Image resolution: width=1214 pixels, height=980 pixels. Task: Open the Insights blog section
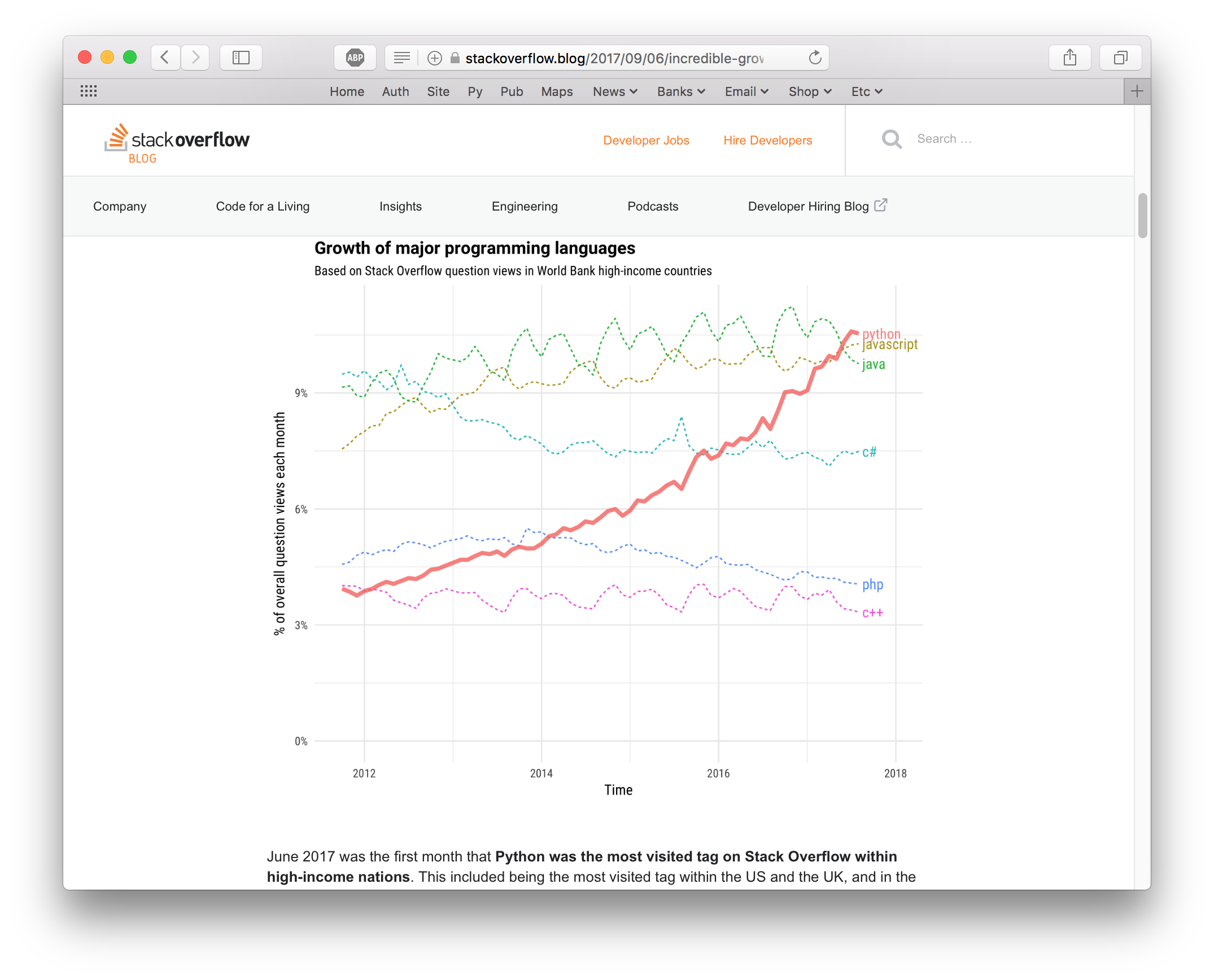point(400,207)
